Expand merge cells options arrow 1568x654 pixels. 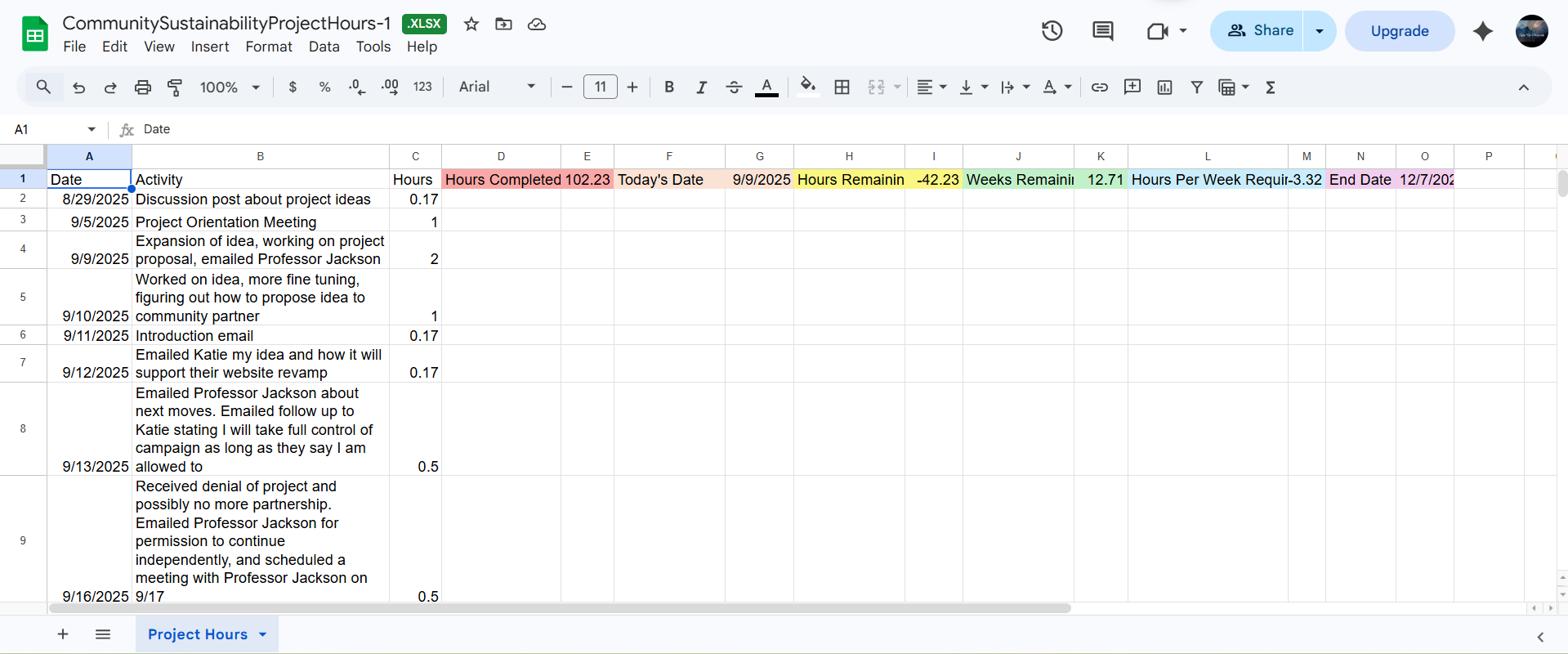point(897,87)
